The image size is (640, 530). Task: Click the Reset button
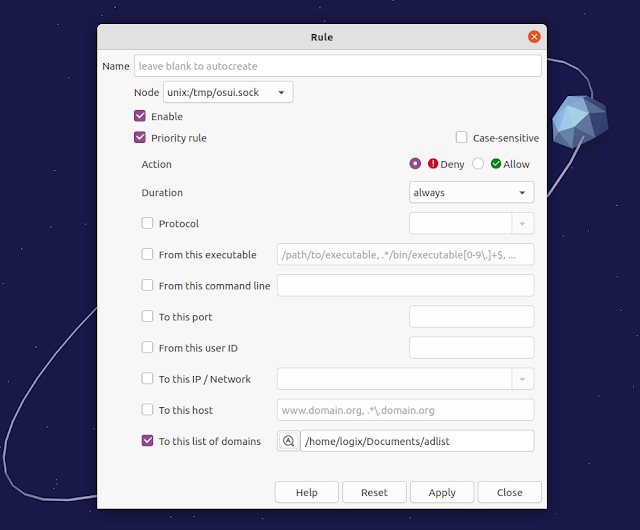tap(374, 492)
